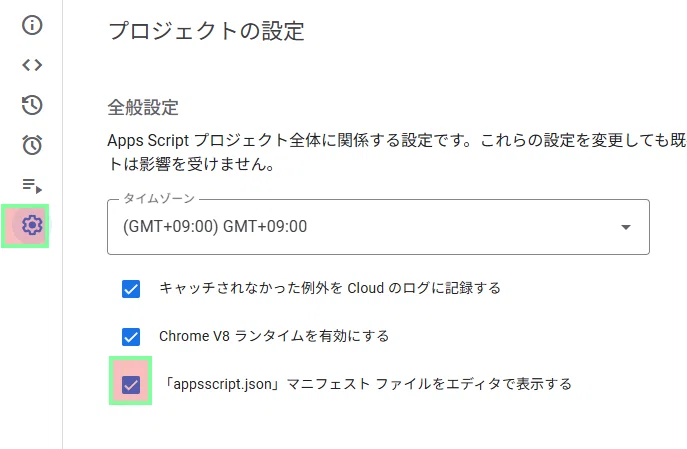Select the Project Settings gear icon
This screenshot has height=449, width=687.
click(32, 225)
